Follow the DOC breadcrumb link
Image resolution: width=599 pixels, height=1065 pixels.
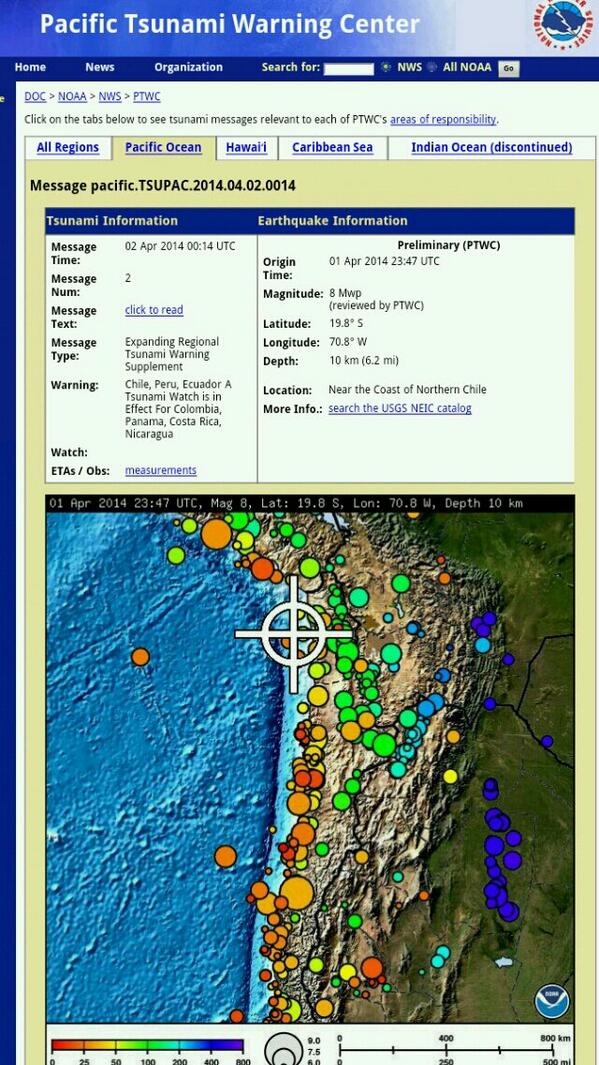pos(35,96)
